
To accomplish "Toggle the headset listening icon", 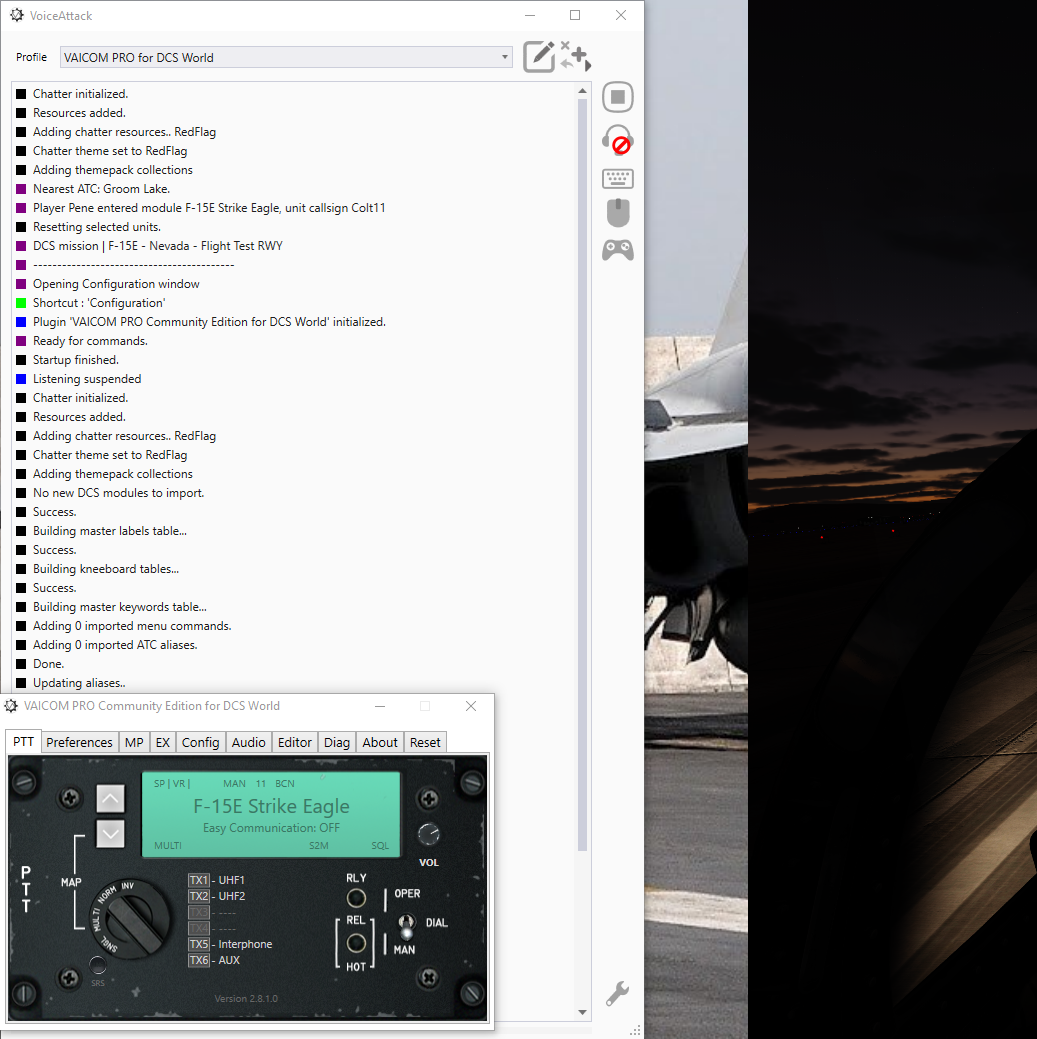I will 618,140.
